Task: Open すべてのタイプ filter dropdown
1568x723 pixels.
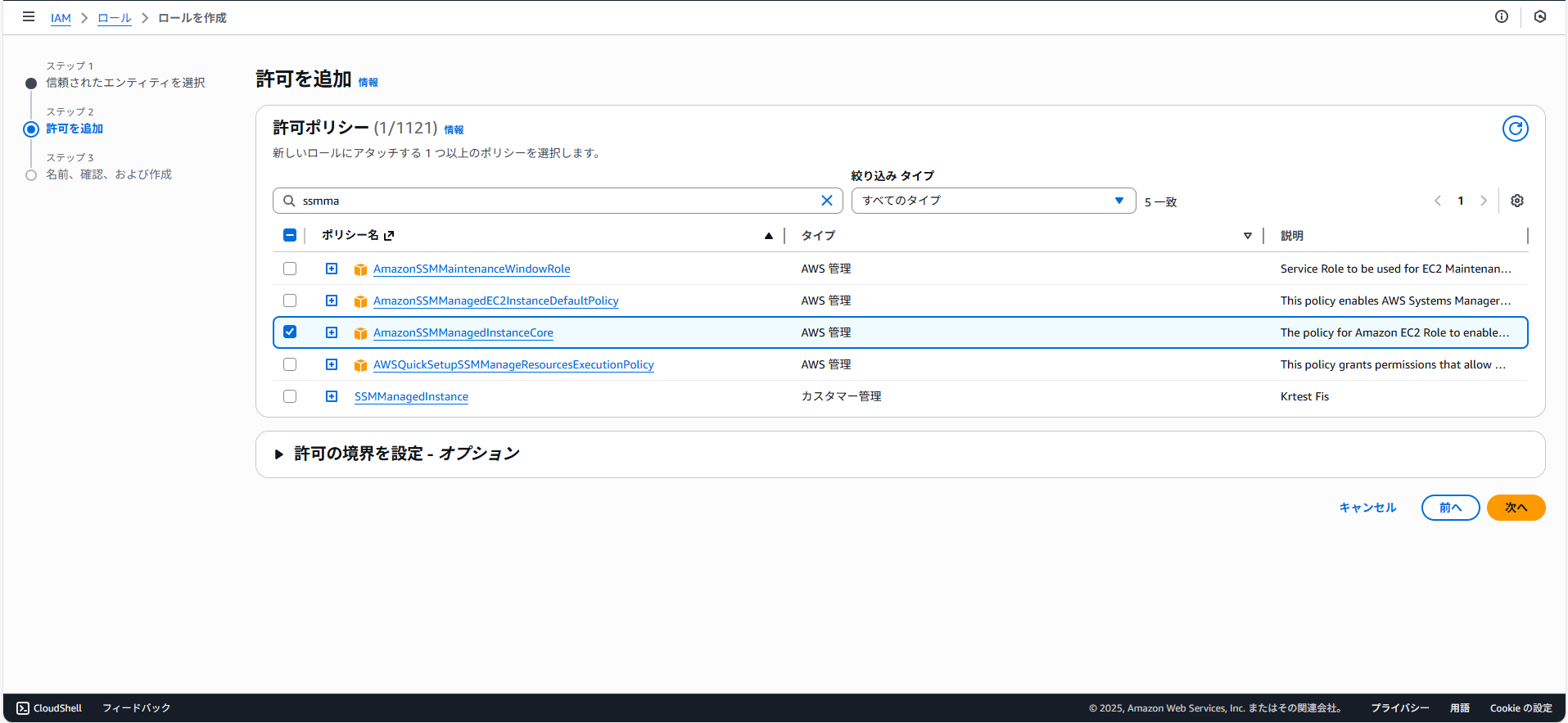Action: coord(993,201)
